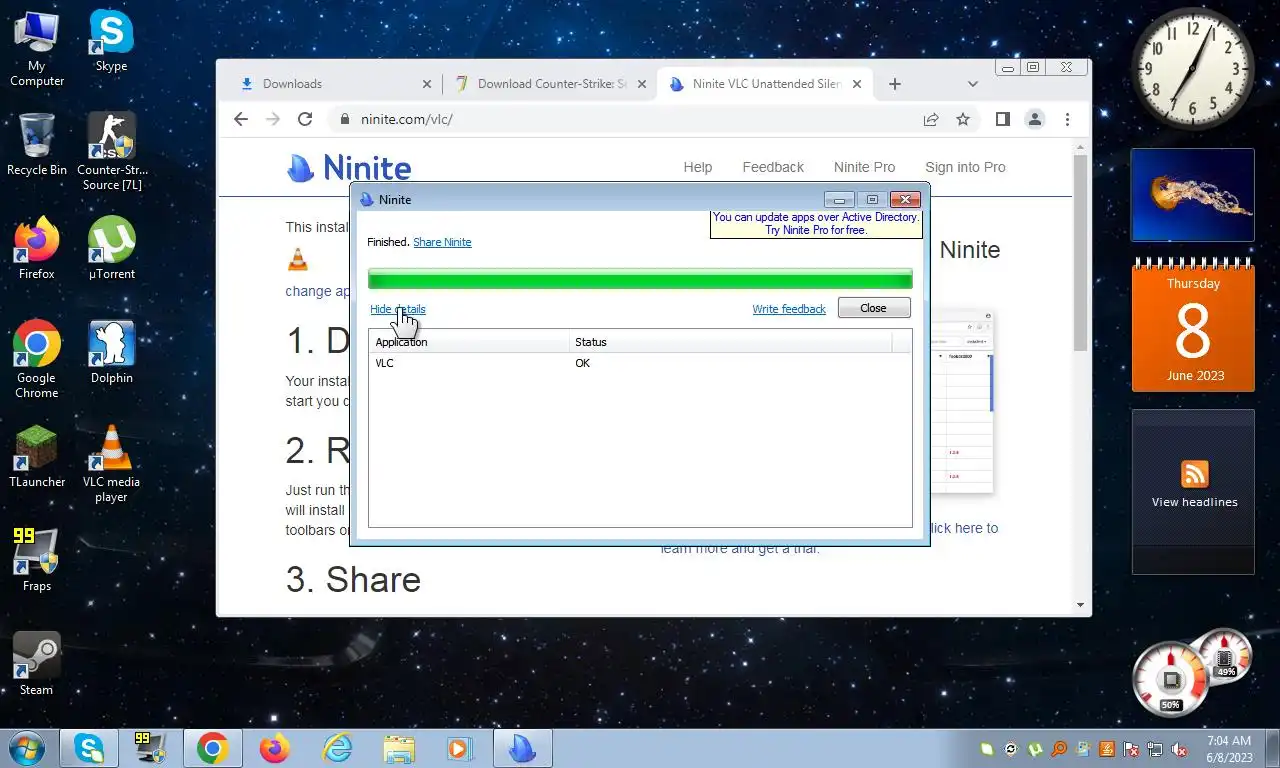1280x768 pixels.
Task: Click the Ninite logo on webpage
Action: (x=349, y=167)
